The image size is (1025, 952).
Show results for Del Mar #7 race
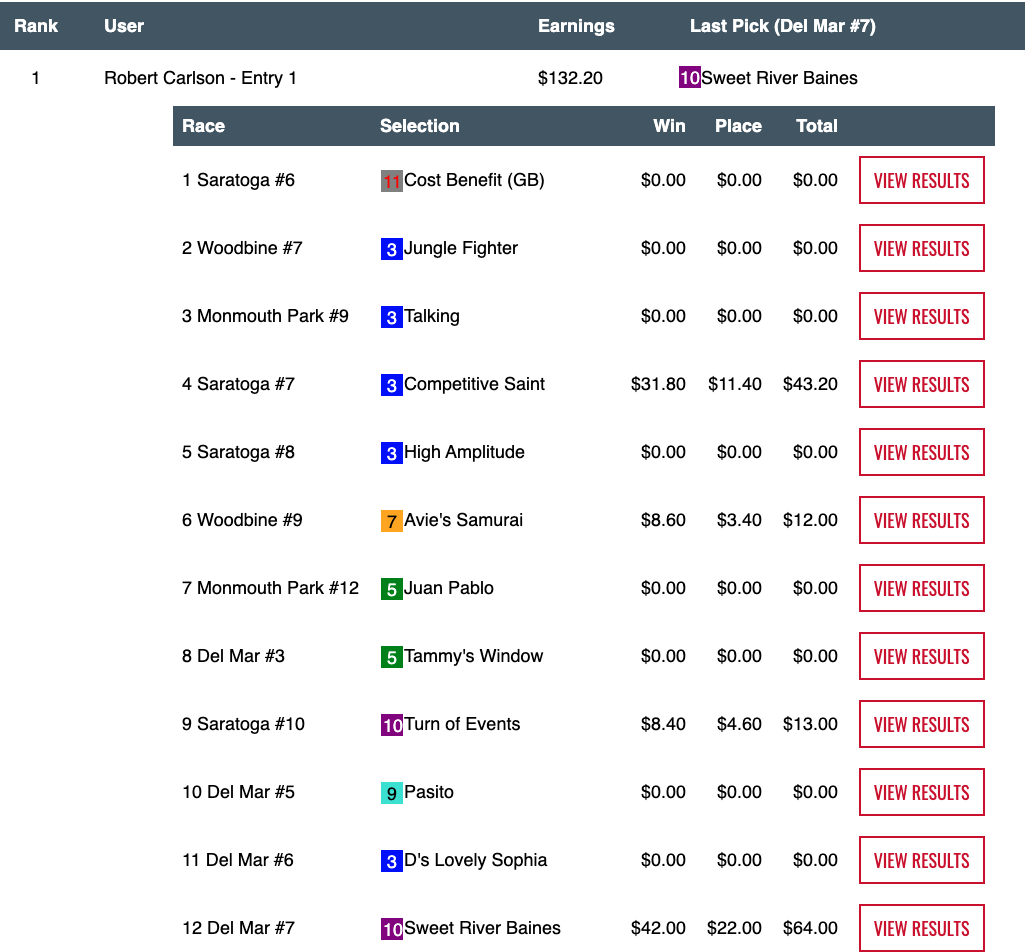point(921,927)
